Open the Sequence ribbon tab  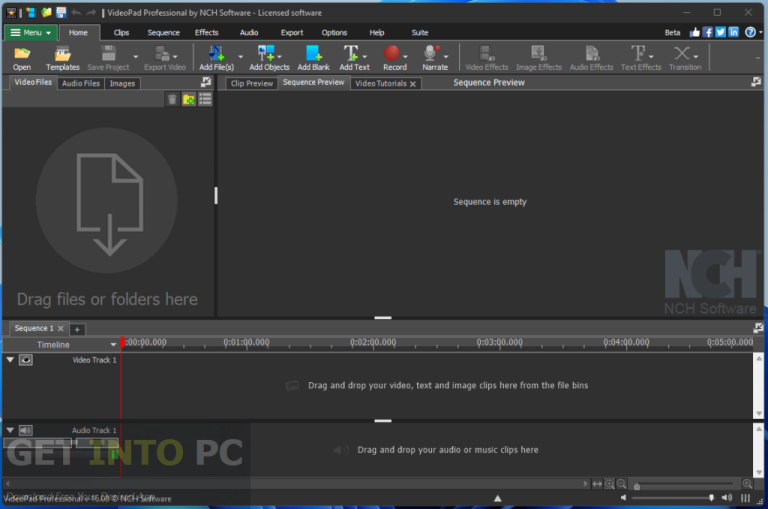point(163,33)
